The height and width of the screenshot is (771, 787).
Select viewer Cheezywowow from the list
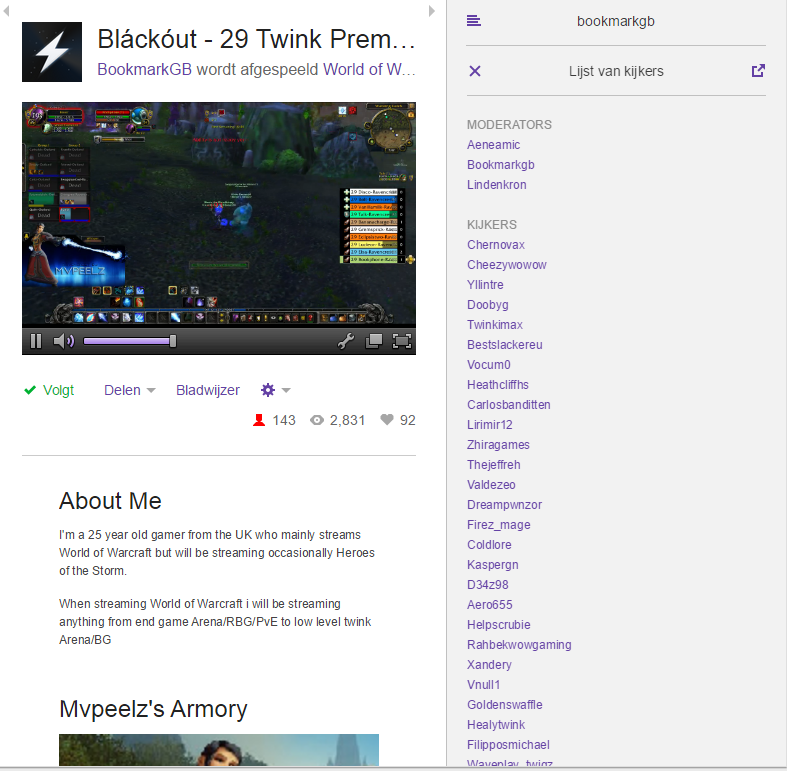[x=506, y=265]
